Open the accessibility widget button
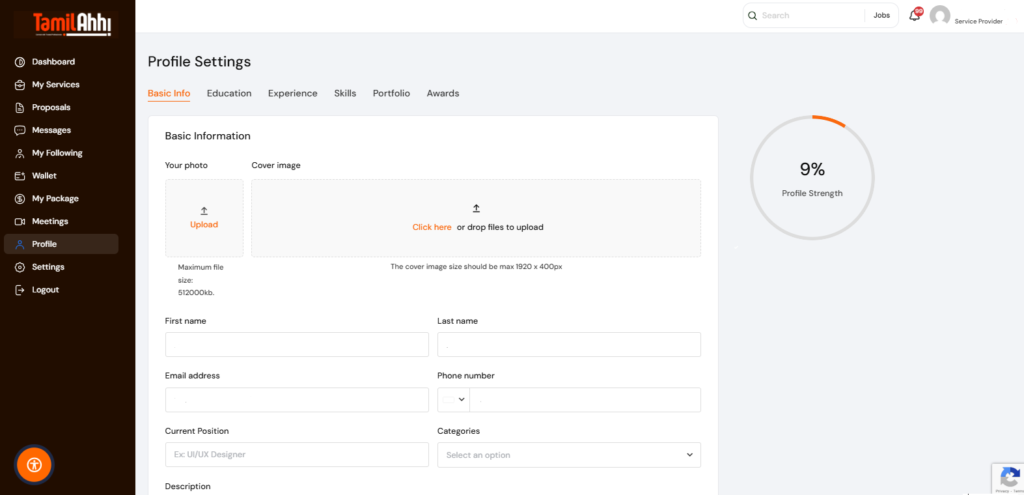1024x495 pixels. point(34,464)
